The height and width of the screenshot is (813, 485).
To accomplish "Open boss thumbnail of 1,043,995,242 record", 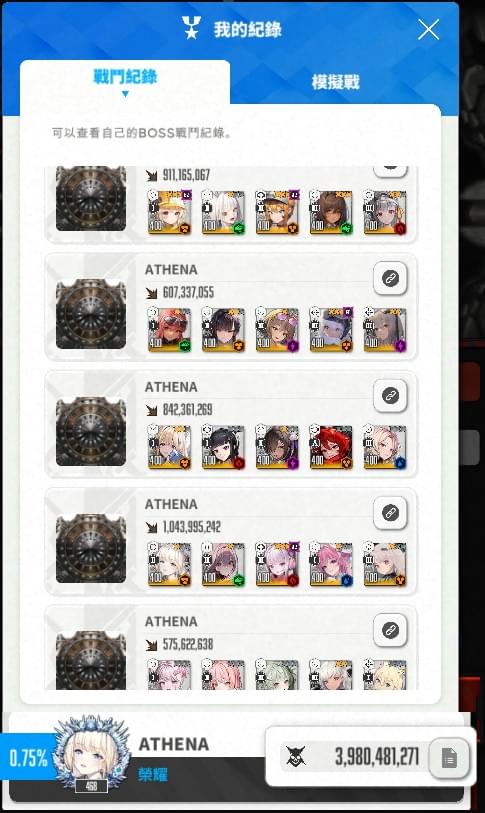I will tap(91, 549).
